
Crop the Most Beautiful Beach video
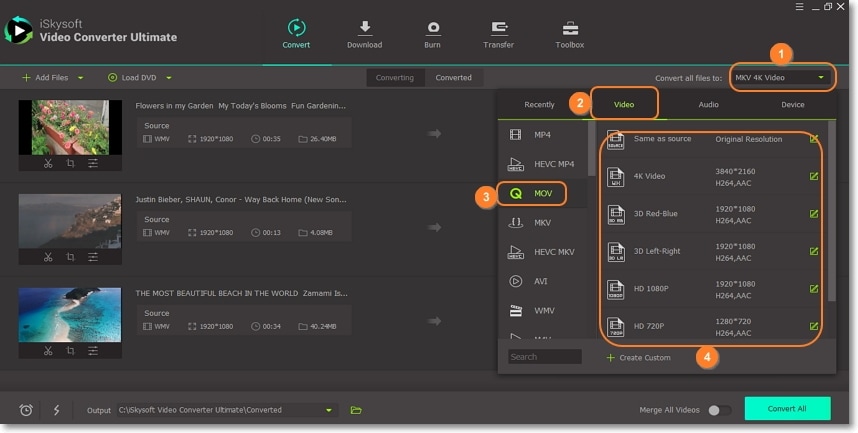tap(71, 350)
